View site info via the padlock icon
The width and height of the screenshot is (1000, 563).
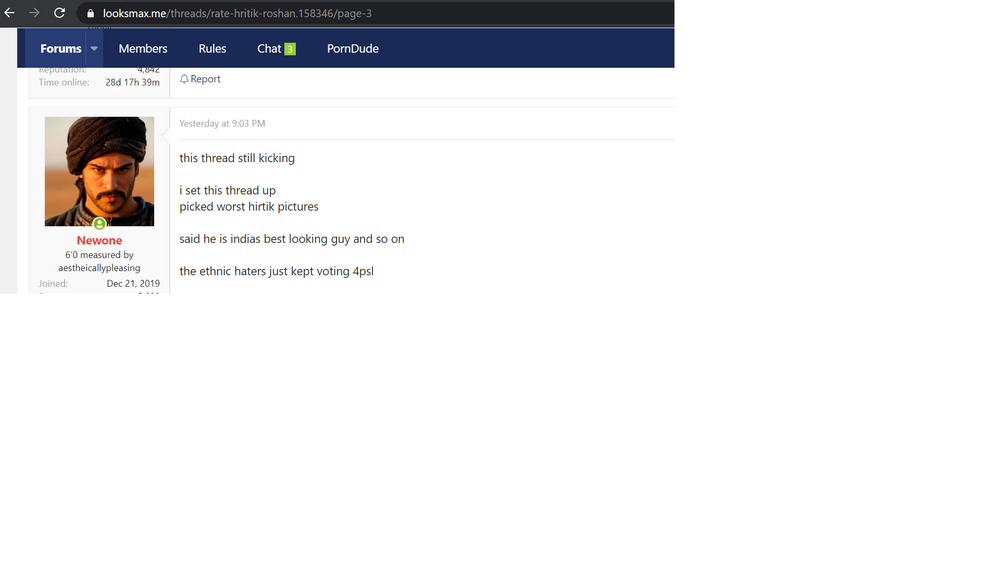coord(91,13)
